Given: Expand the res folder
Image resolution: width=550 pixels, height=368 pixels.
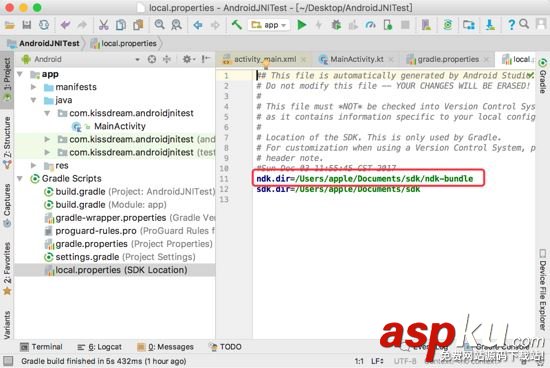Looking at the screenshot, I should tap(33, 165).
